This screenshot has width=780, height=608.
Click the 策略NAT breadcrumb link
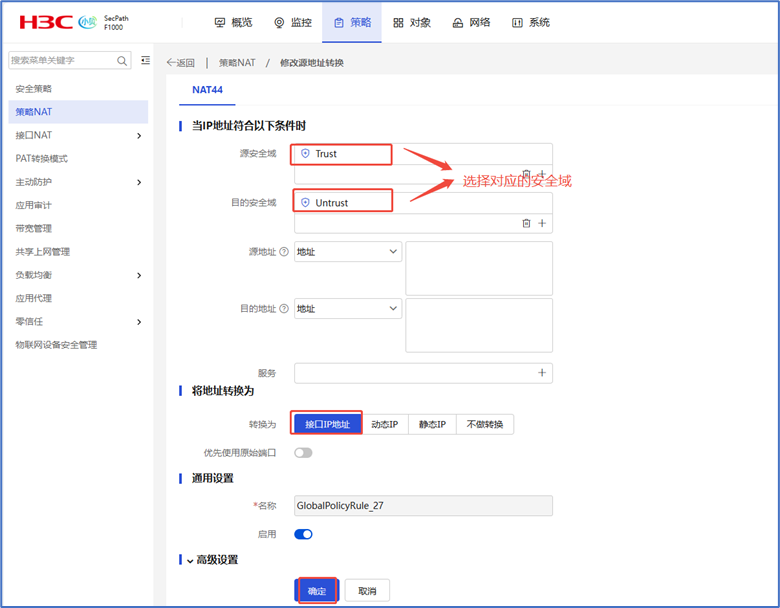coord(237,63)
